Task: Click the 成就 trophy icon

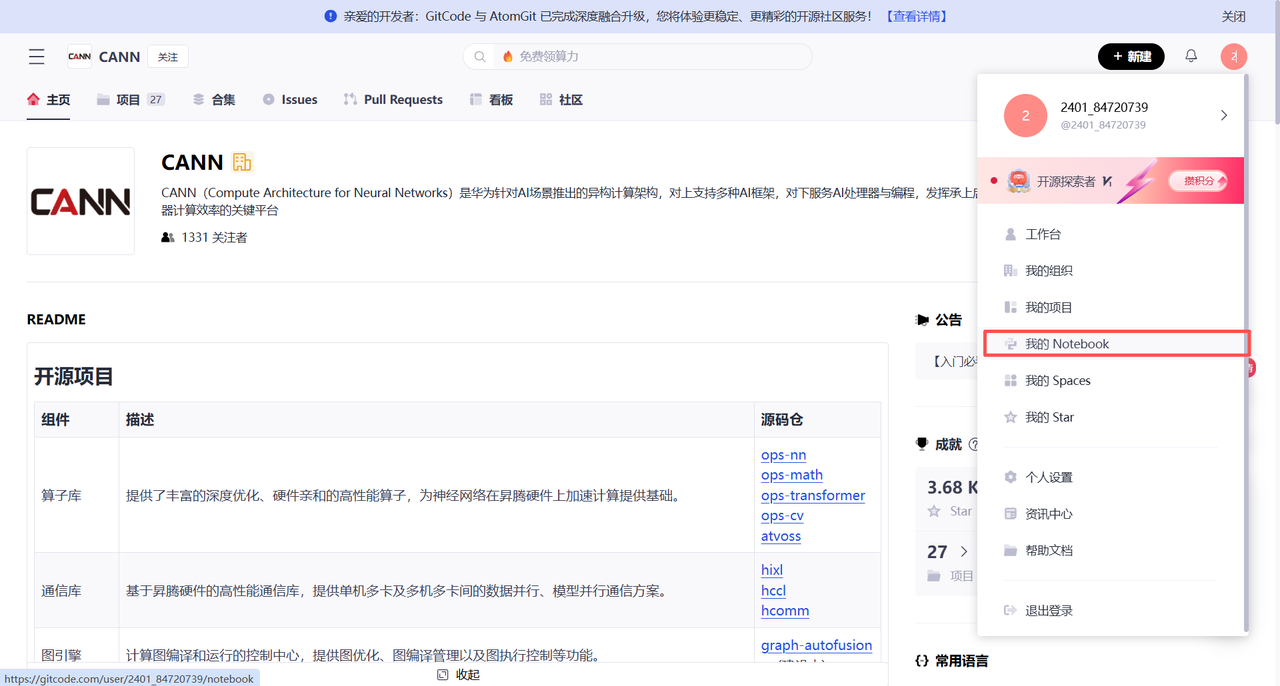Action: click(922, 444)
